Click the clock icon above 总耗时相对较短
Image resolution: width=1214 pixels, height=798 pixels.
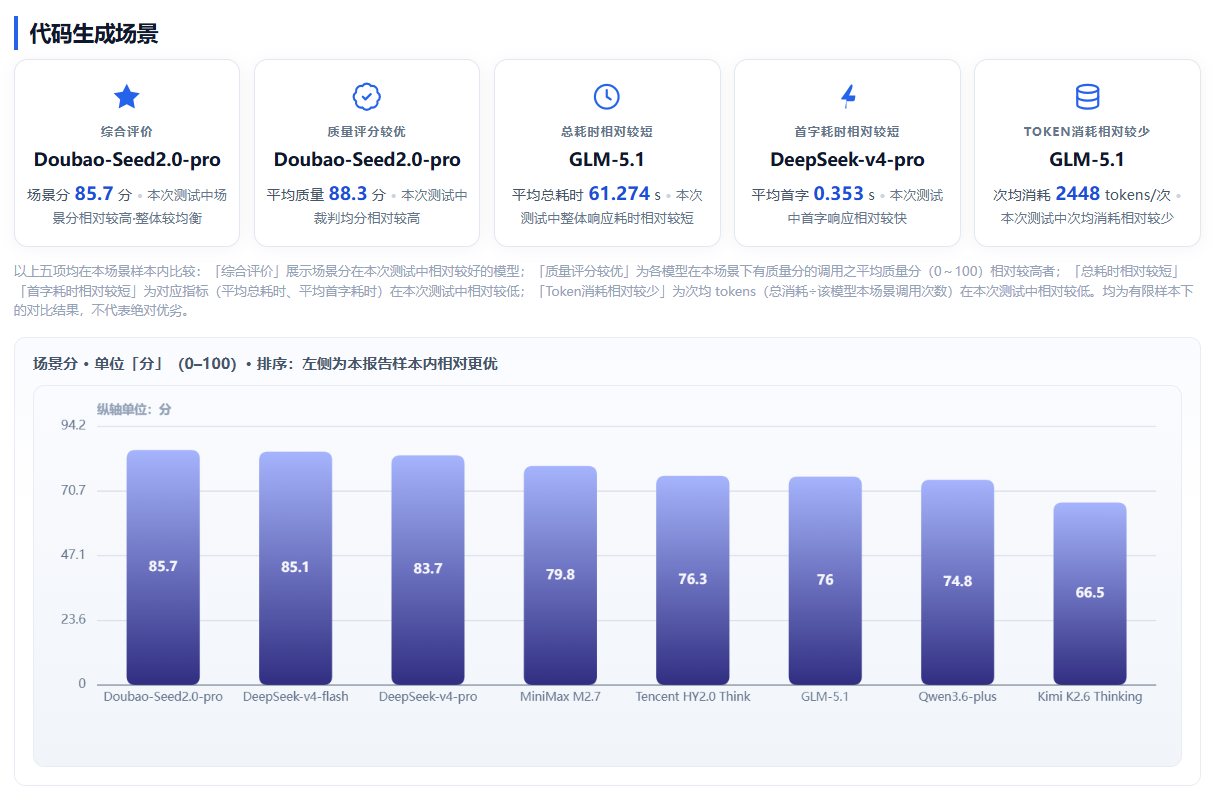pos(607,96)
